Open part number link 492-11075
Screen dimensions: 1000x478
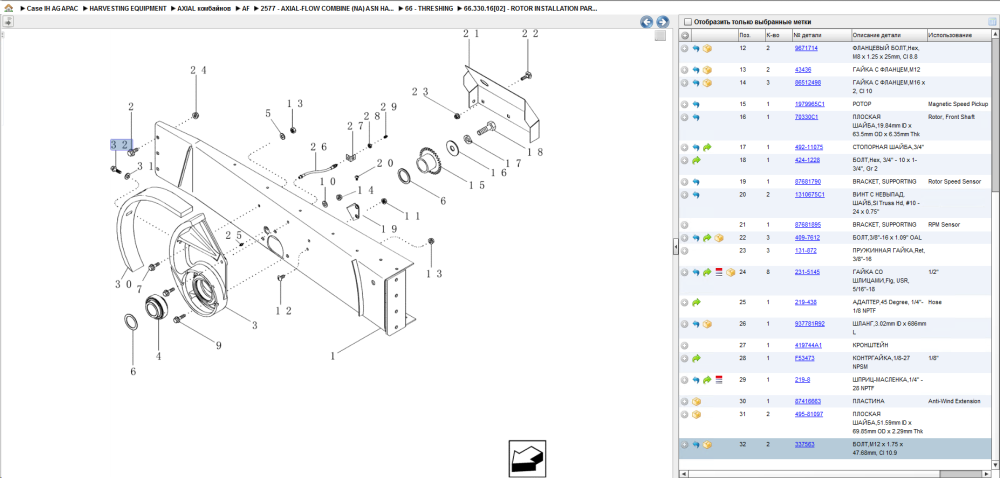point(808,147)
